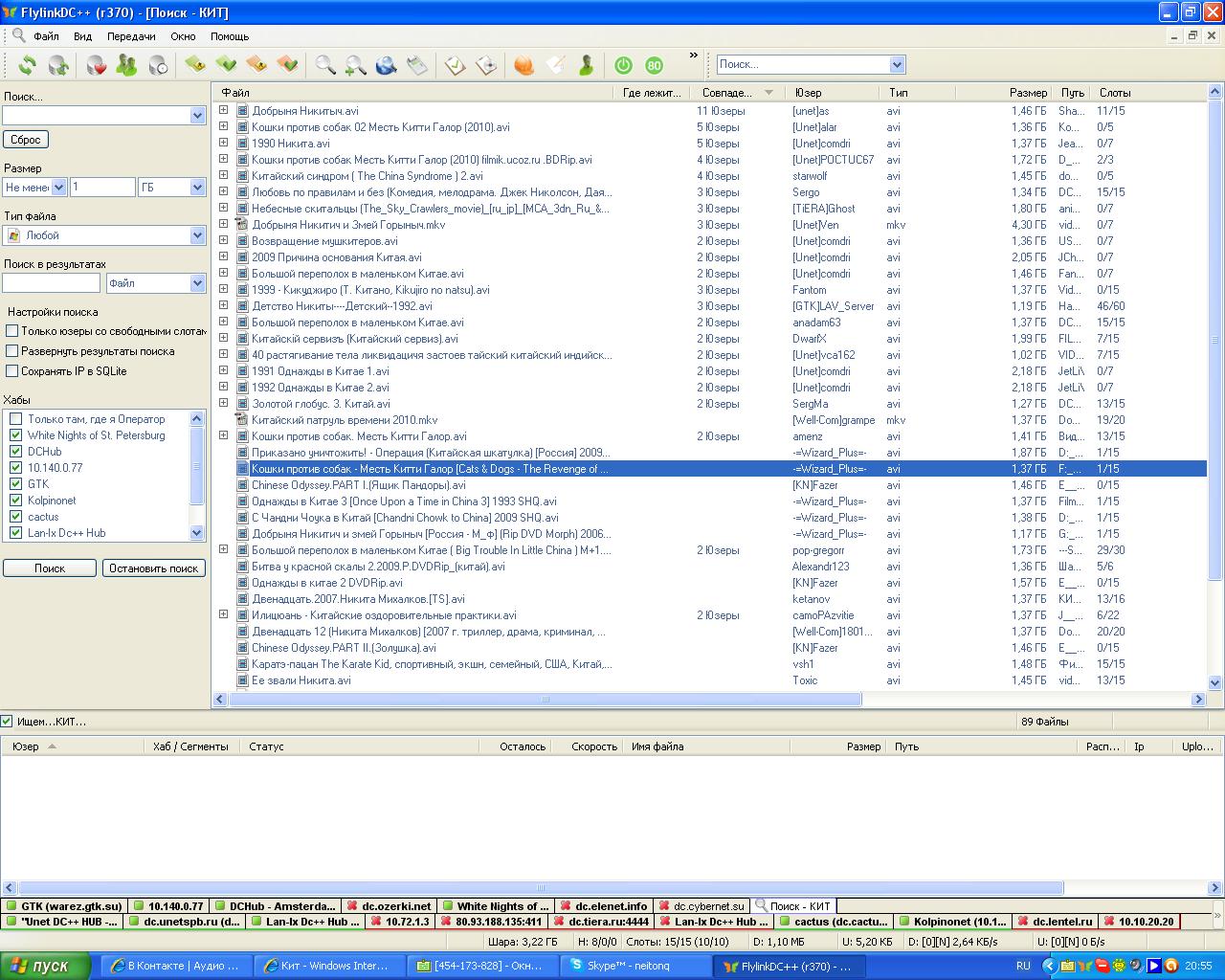Open the Окно menu

coord(183,36)
